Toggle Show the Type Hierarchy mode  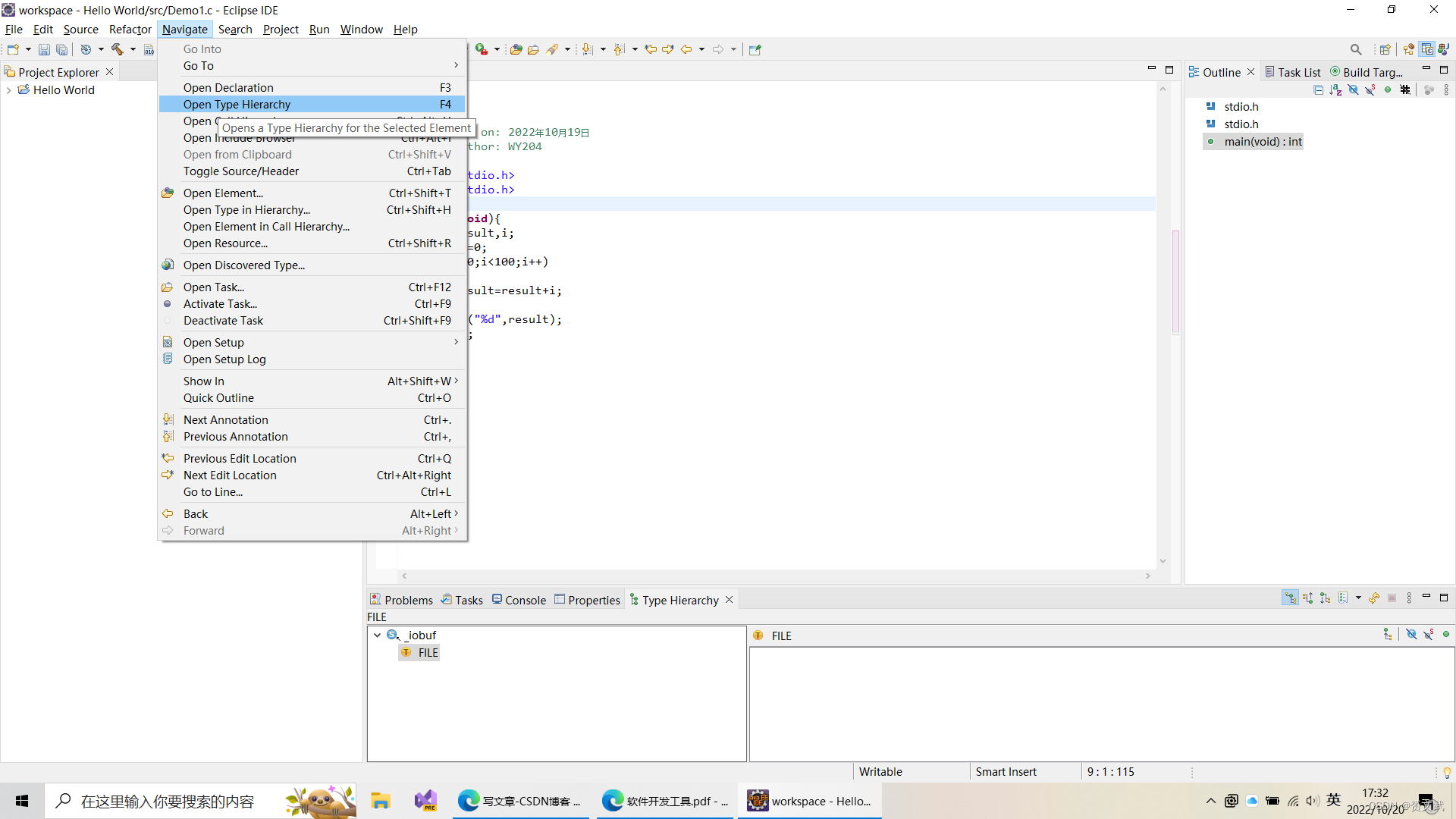(1290, 598)
